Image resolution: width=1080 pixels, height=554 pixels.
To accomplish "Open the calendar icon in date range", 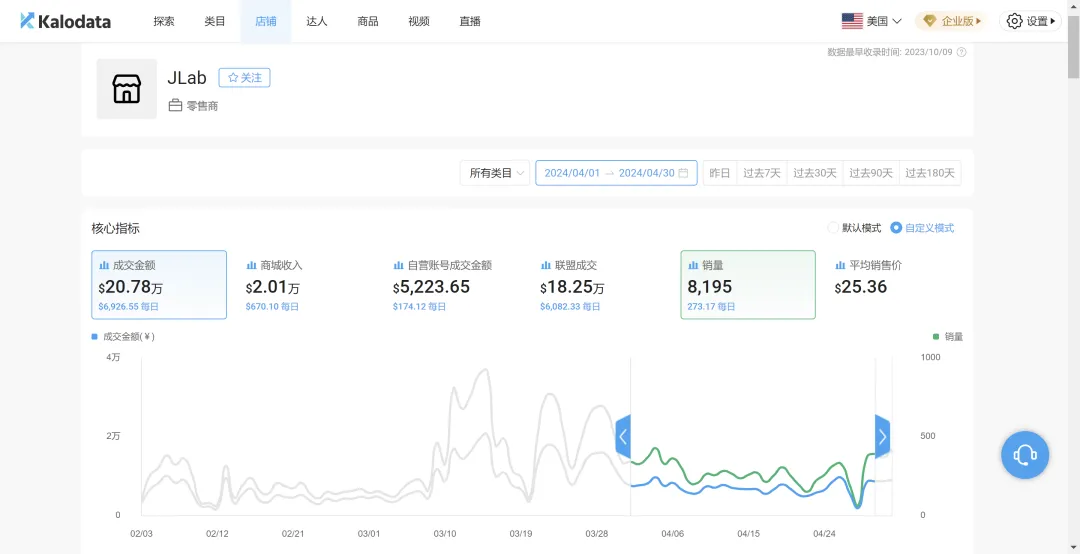I will [683, 173].
